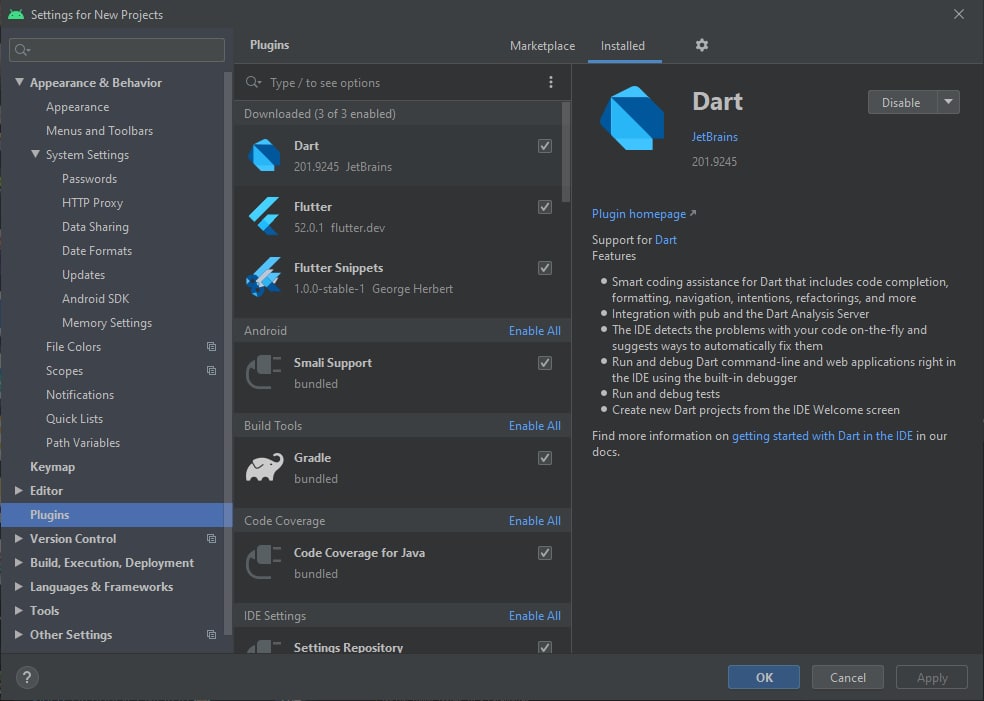Click the Support for Dart link
The width and height of the screenshot is (984, 701).
[x=666, y=240]
